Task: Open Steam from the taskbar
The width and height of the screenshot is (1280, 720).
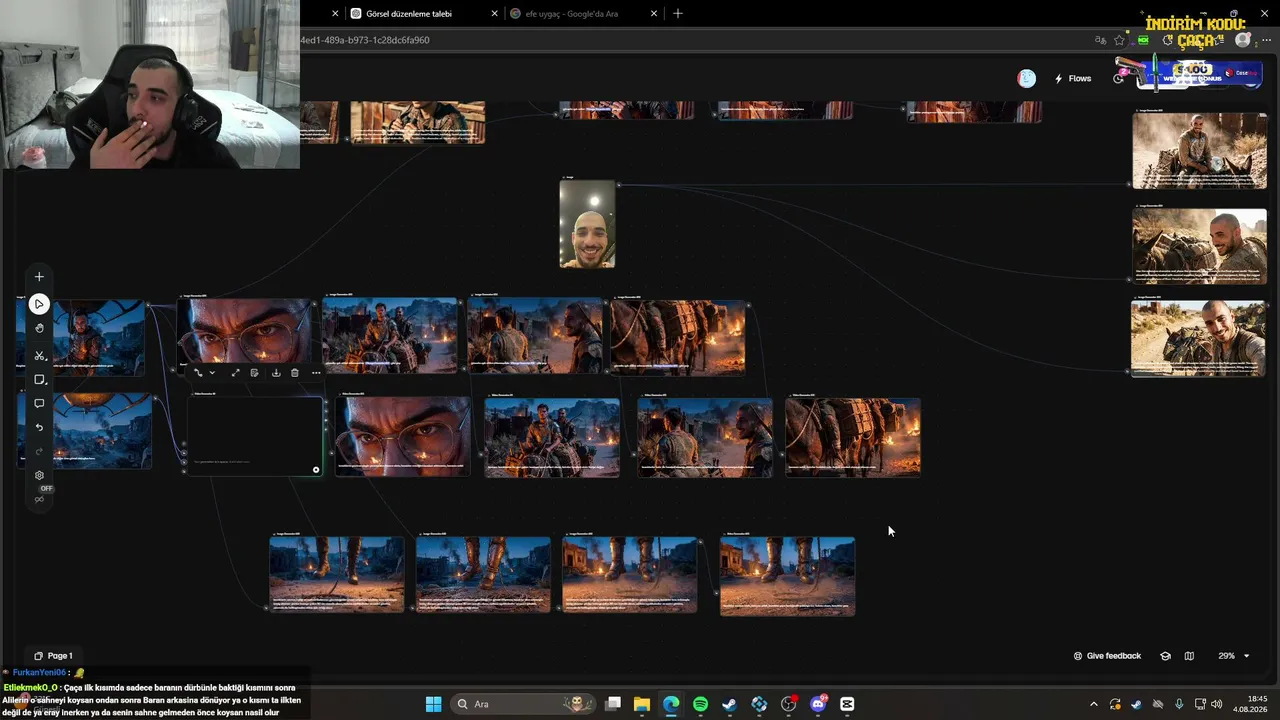Action: point(730,704)
